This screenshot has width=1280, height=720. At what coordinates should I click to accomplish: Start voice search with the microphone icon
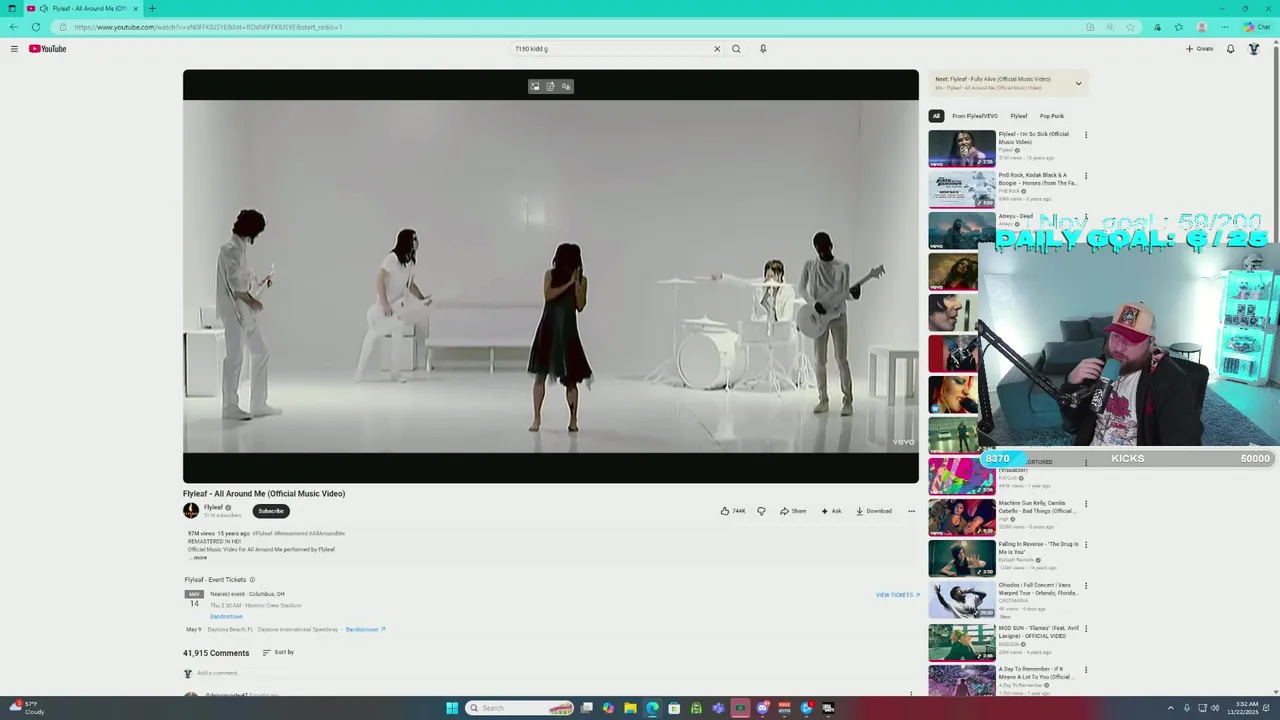pyautogui.click(x=763, y=49)
